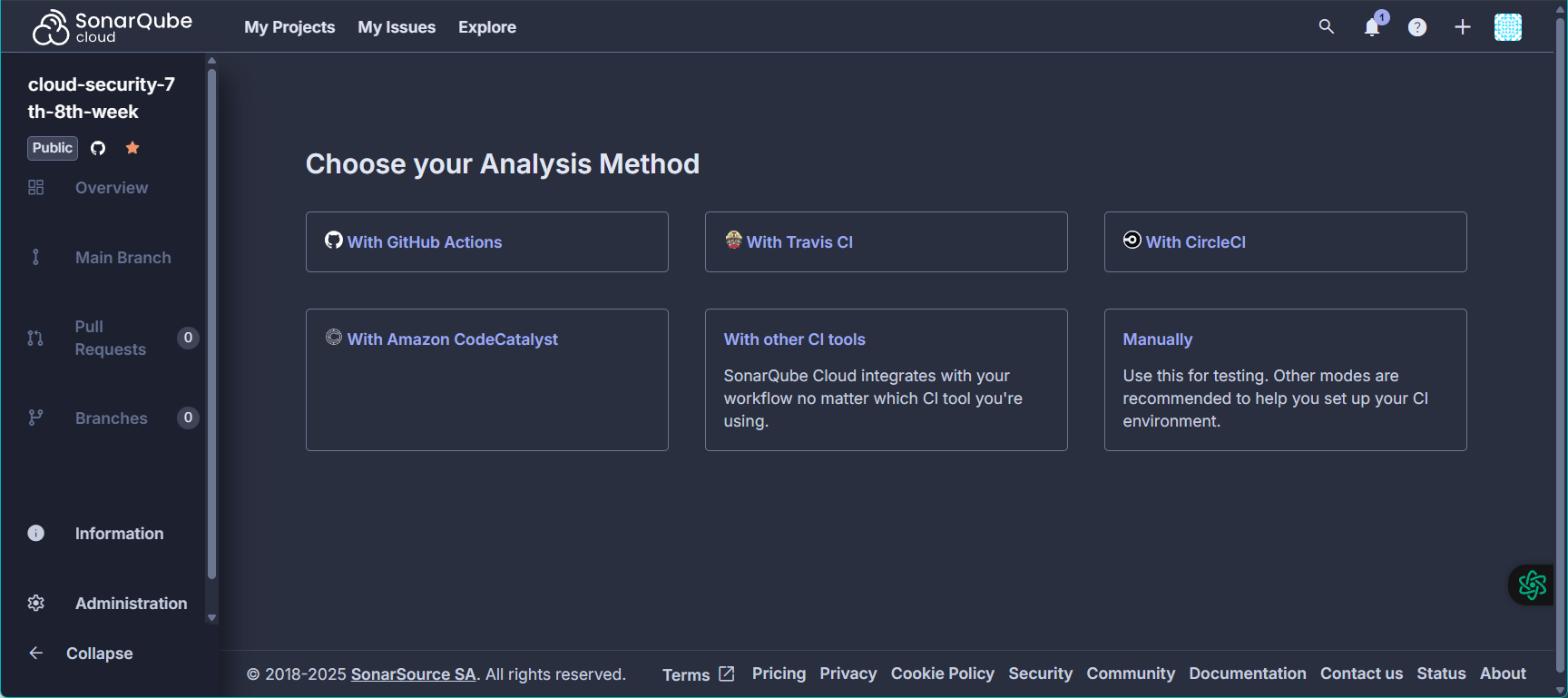Open Explore menu item

point(487,27)
